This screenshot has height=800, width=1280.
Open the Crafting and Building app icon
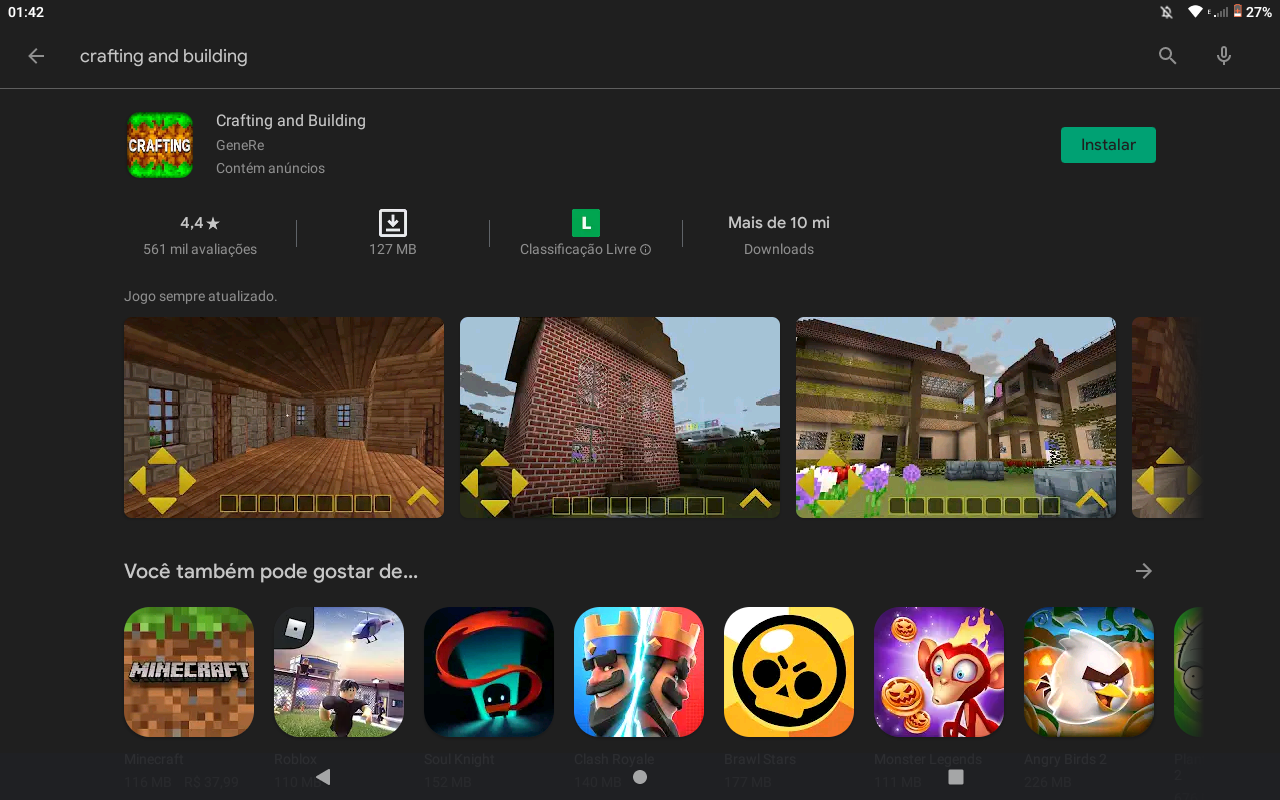[x=160, y=145]
